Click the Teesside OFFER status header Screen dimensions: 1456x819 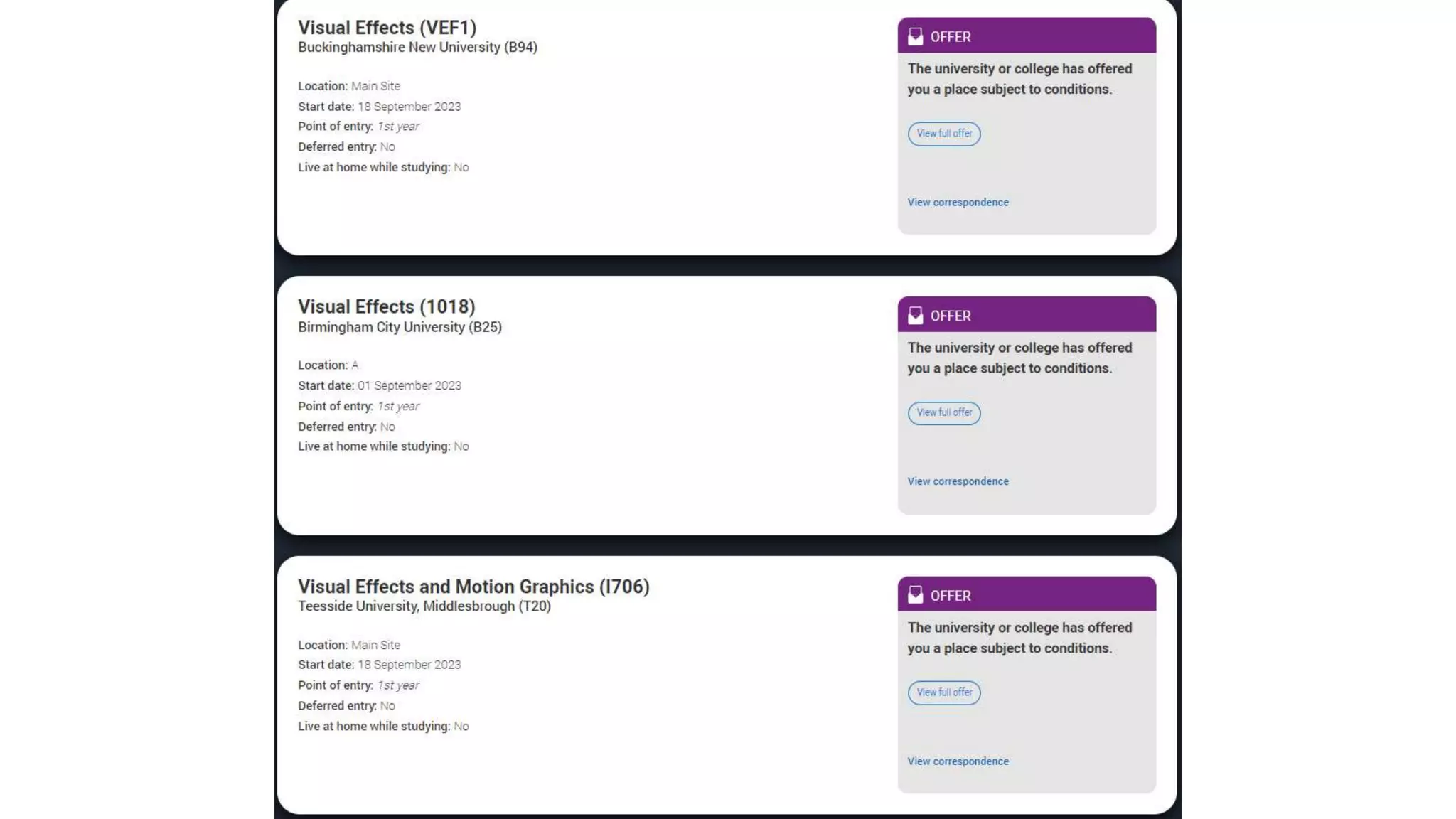pos(1026,595)
